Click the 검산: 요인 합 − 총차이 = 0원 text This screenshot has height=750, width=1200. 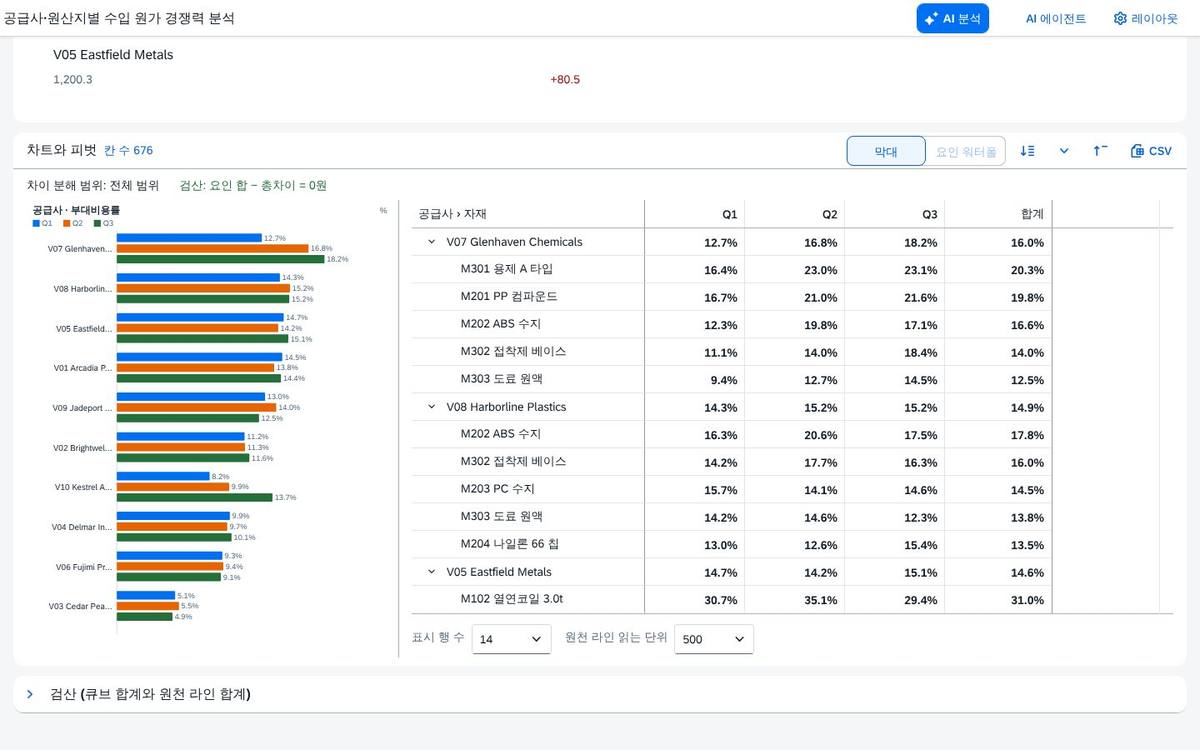coord(253,186)
